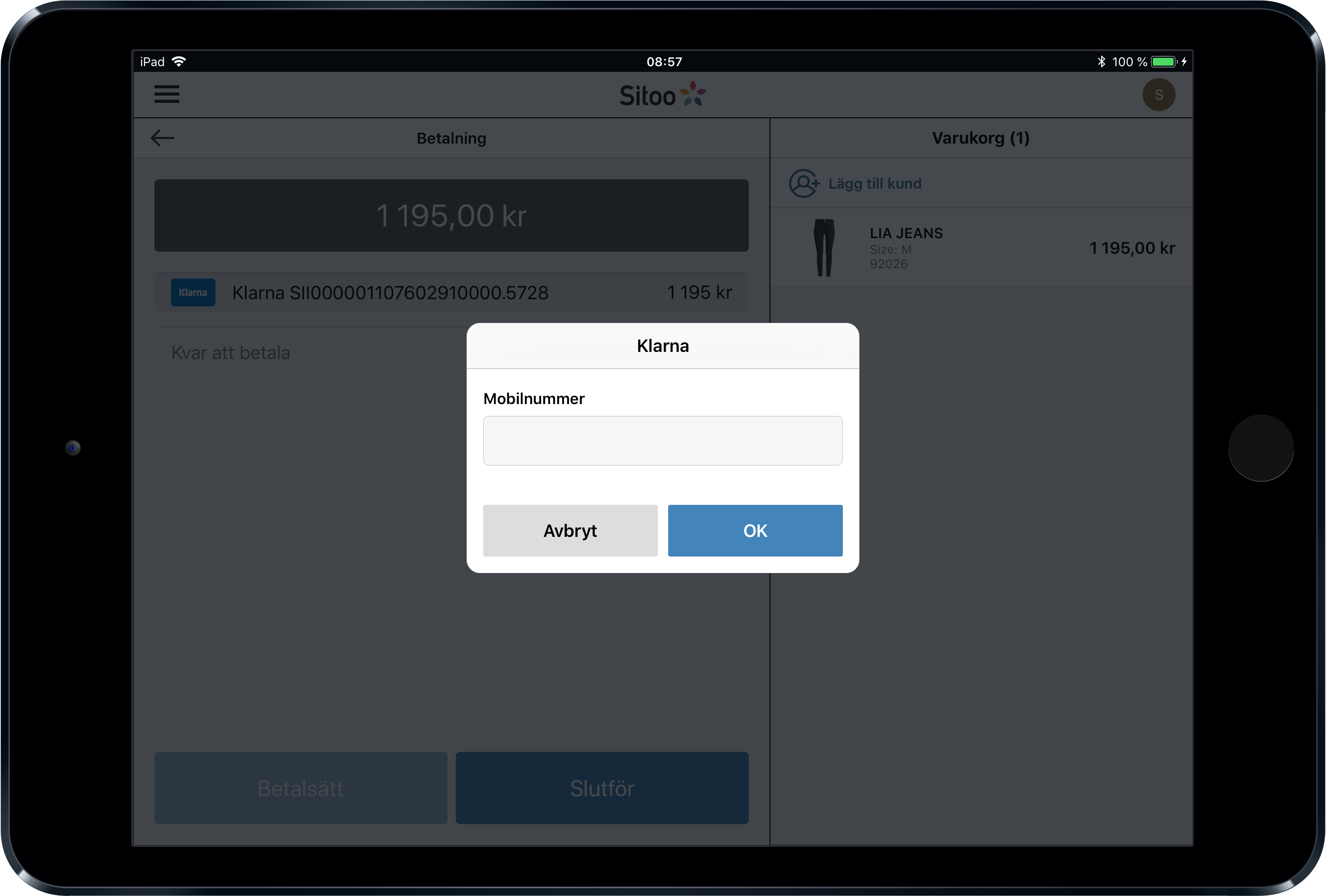Image resolution: width=1326 pixels, height=896 pixels.
Task: Click the add customer icon
Action: coord(804,184)
